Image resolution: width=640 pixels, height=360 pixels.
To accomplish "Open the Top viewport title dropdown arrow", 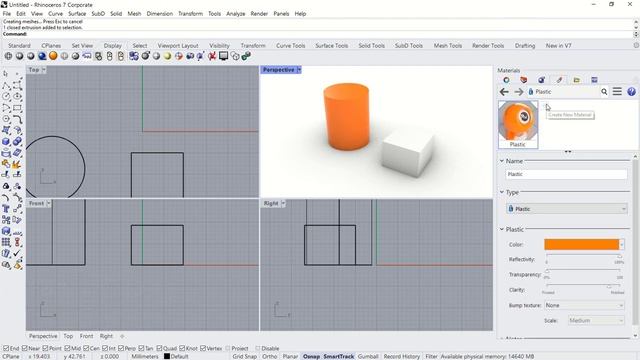I will [x=44, y=70].
